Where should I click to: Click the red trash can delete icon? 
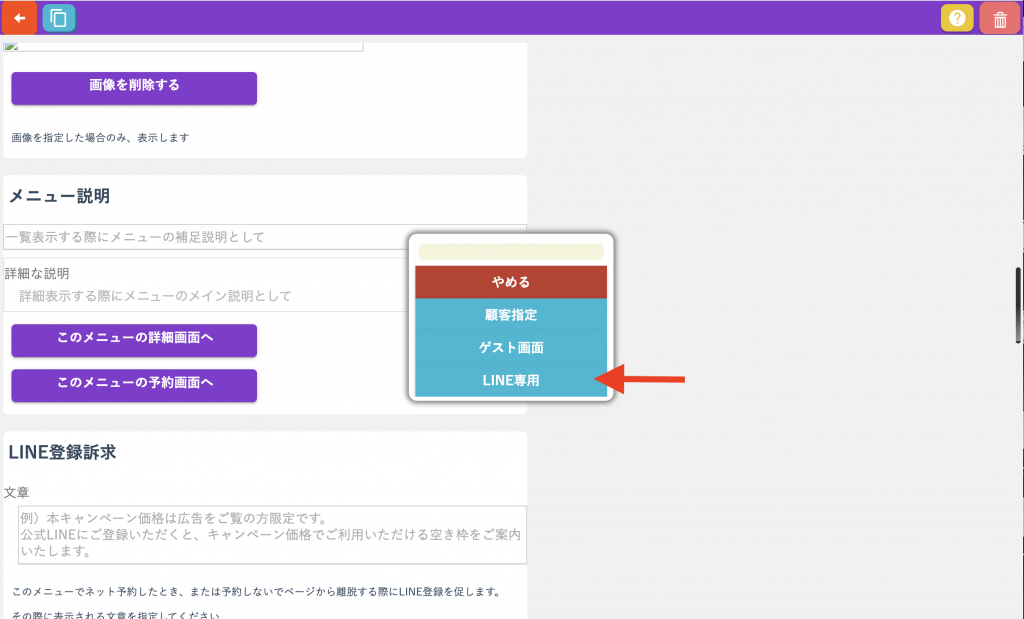[x=1000, y=19]
